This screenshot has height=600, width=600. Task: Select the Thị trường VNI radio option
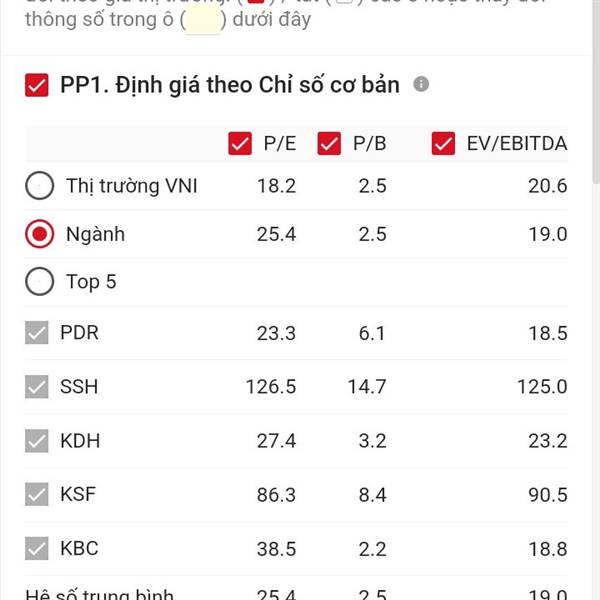[39, 186]
